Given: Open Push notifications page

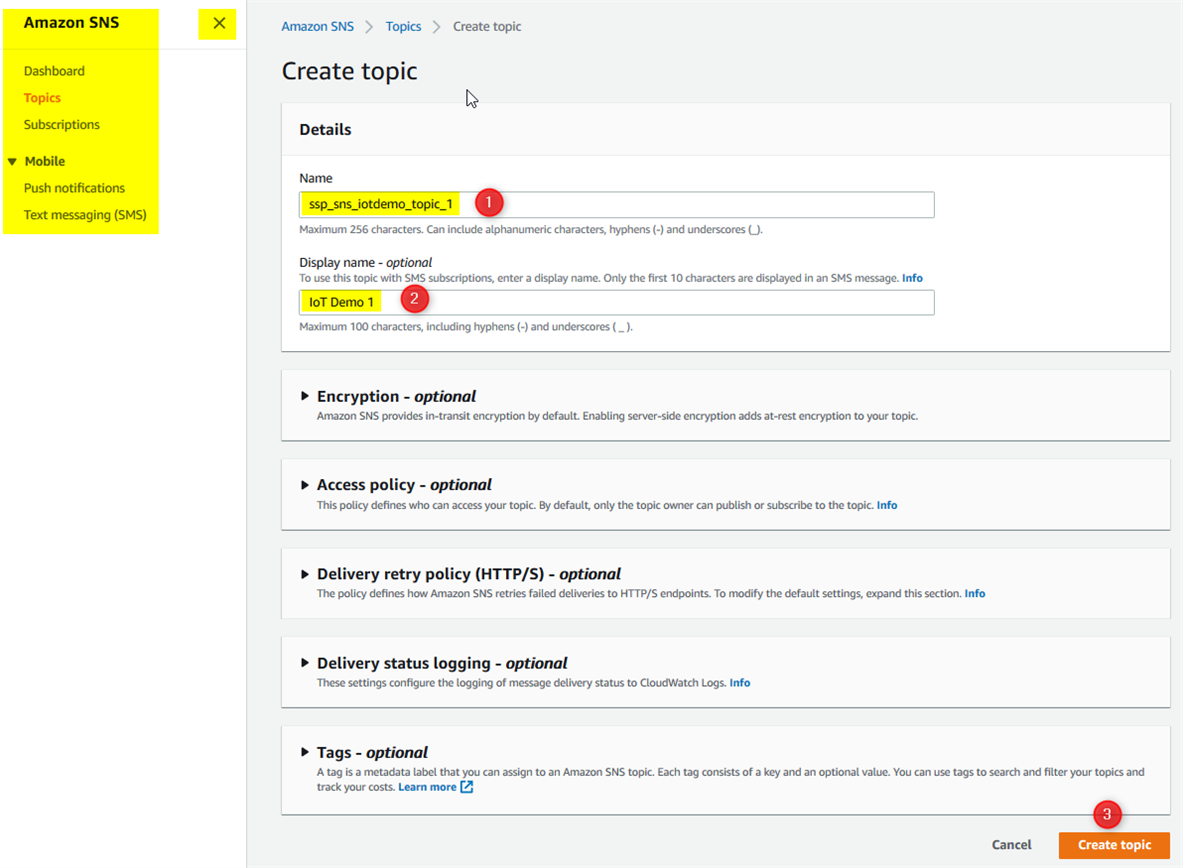Looking at the screenshot, I should 74,188.
